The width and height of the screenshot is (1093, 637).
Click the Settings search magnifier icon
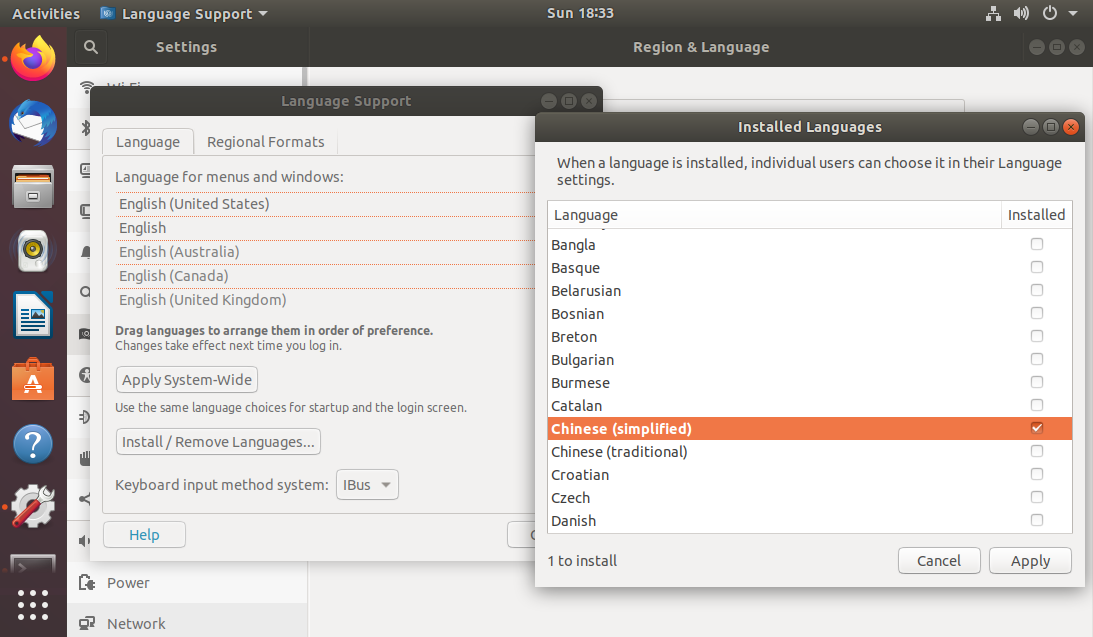click(x=90, y=47)
